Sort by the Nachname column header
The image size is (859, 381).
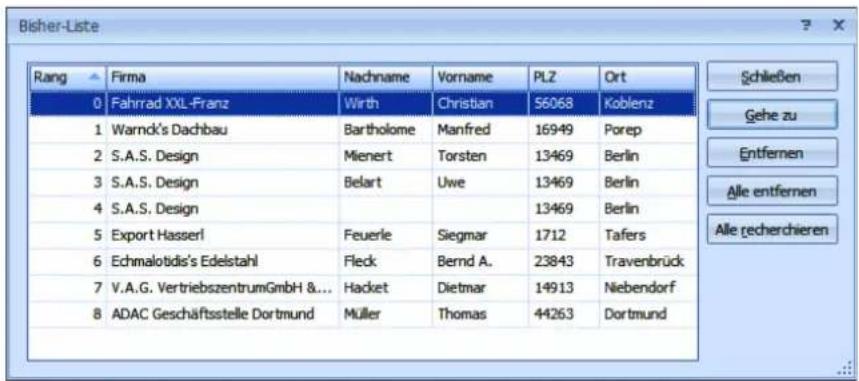386,78
